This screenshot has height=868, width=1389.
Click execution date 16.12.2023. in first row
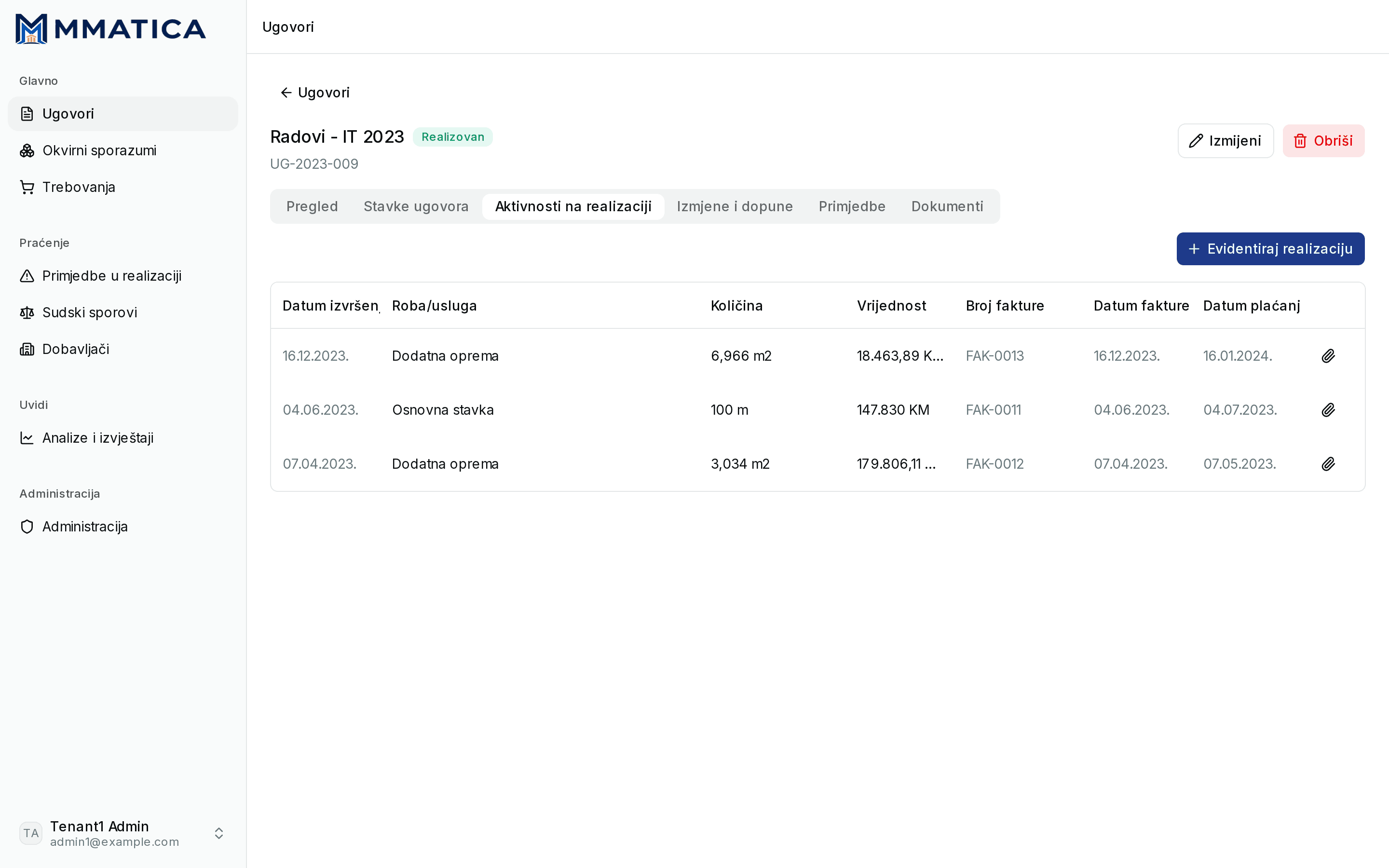coord(316,356)
